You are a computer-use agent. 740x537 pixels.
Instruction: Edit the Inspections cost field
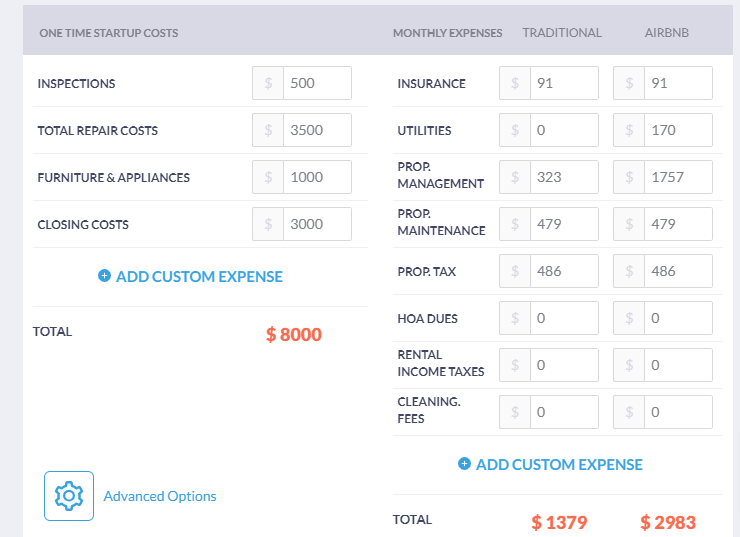pyautogui.click(x=316, y=83)
